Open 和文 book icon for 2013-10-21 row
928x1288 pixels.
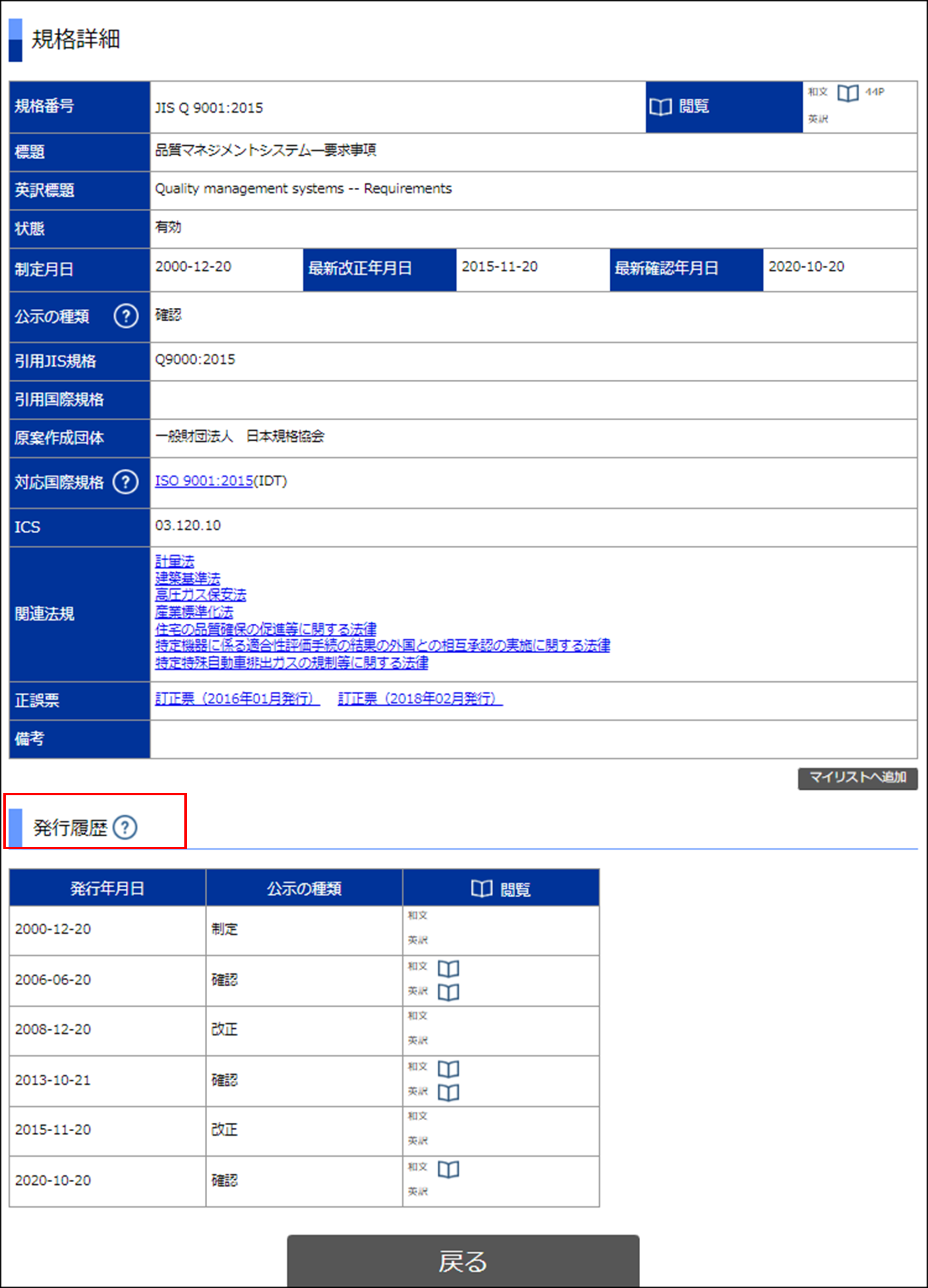pyautogui.click(x=448, y=1068)
